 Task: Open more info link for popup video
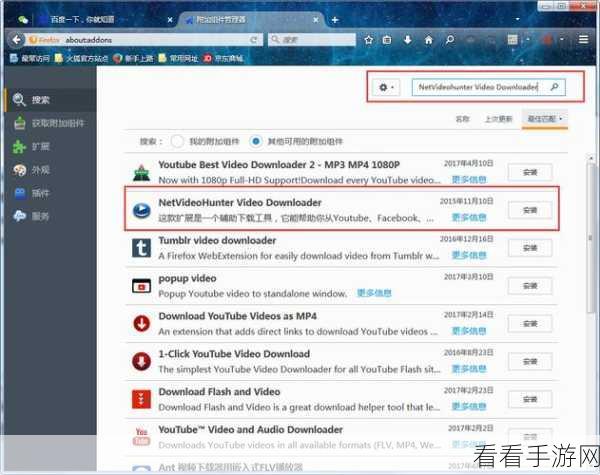374,293
